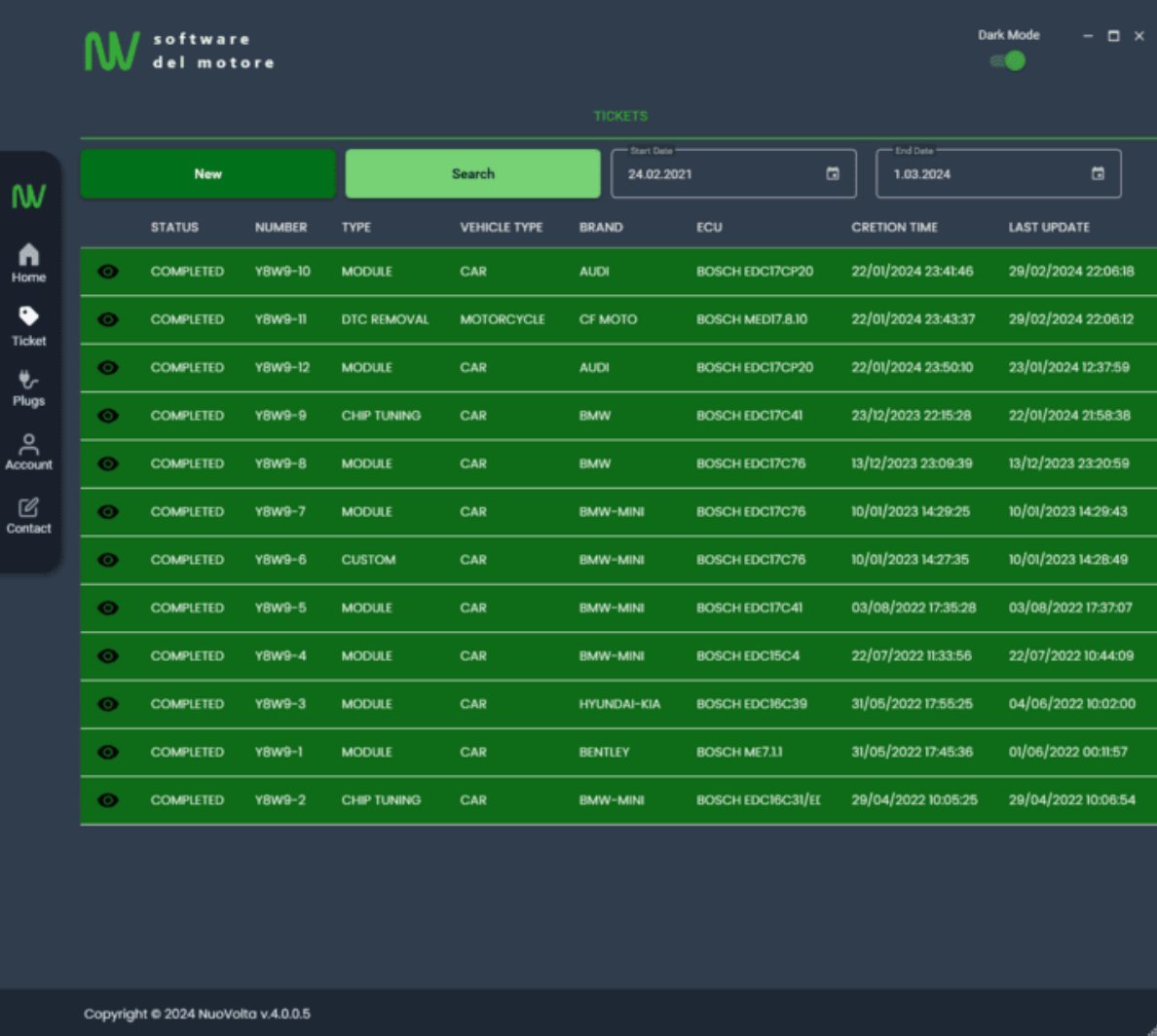
Task: View ticket Y8W9-2 via eye icon
Action: click(108, 800)
